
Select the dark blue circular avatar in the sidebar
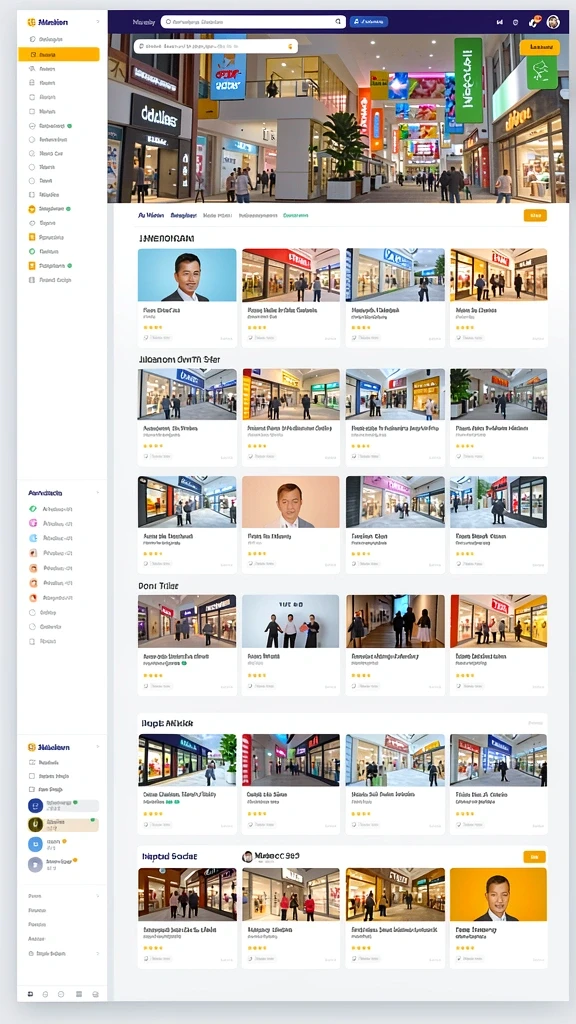(35, 805)
